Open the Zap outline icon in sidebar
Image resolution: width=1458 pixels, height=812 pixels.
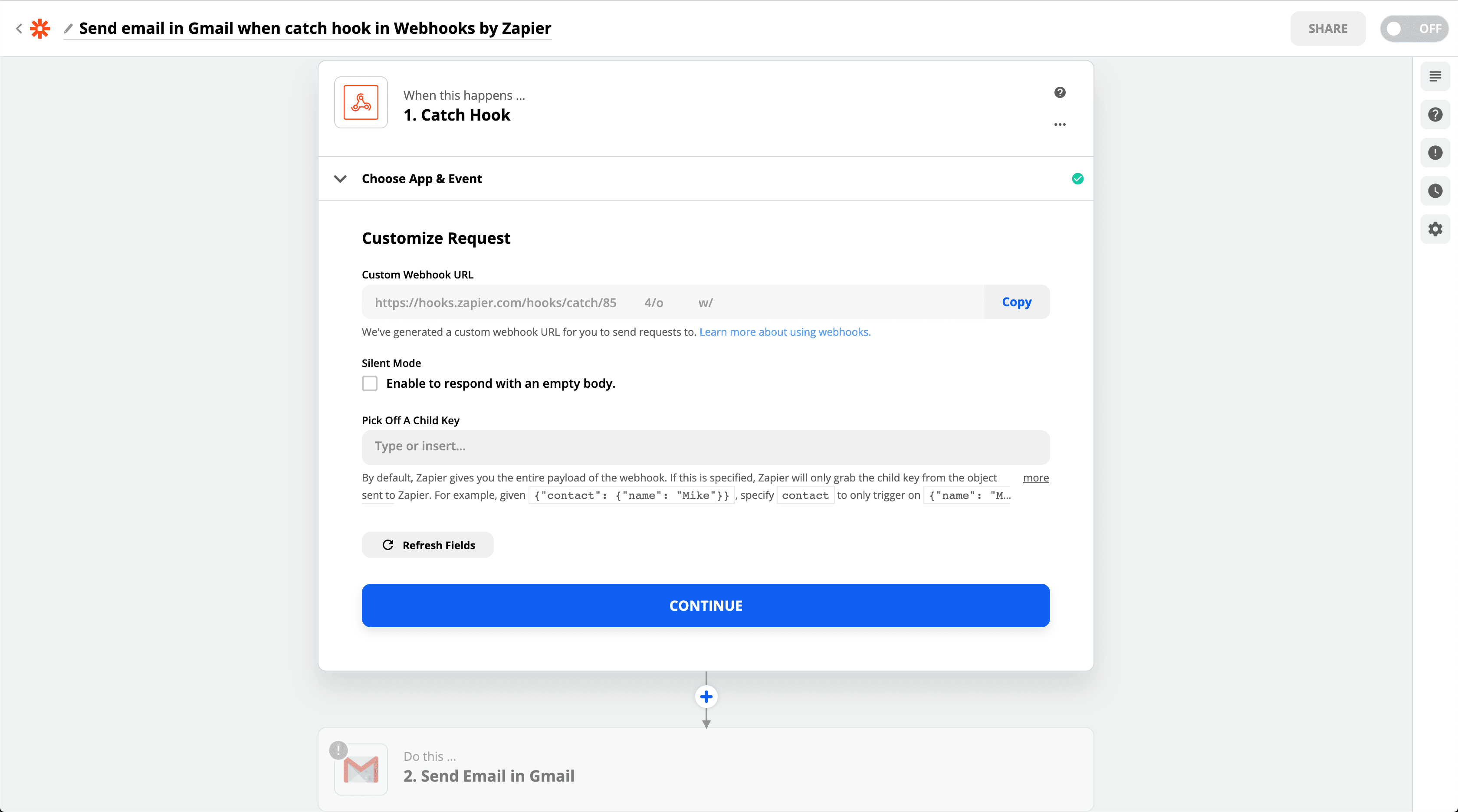[1435, 76]
